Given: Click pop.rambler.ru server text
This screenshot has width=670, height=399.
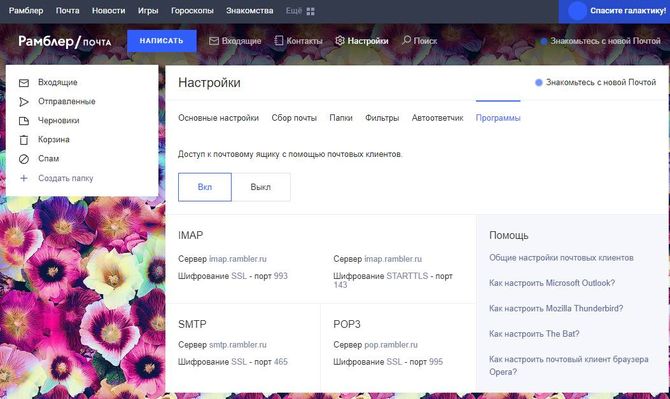Looking at the screenshot, I should 391,345.
